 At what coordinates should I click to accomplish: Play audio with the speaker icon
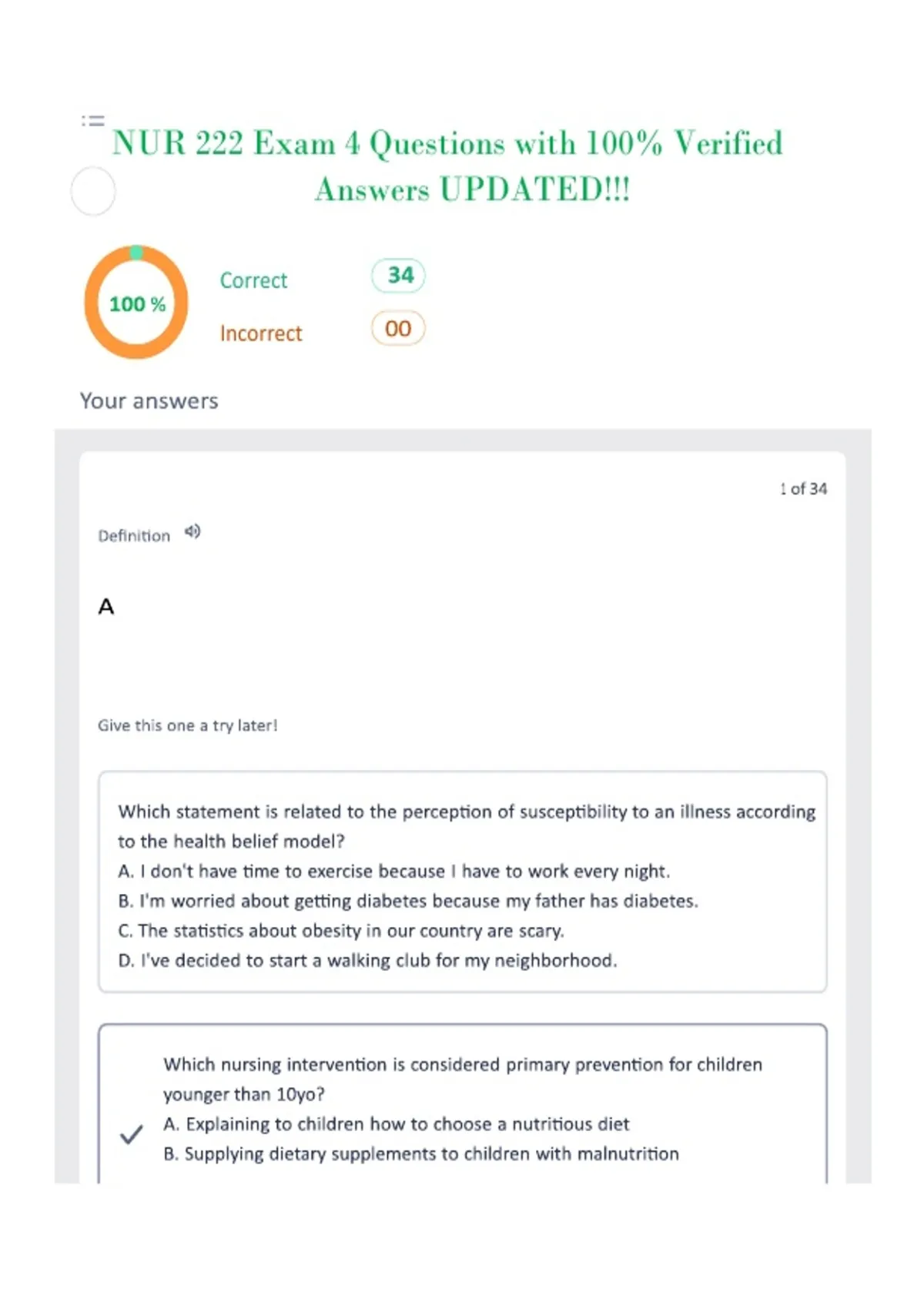point(192,531)
